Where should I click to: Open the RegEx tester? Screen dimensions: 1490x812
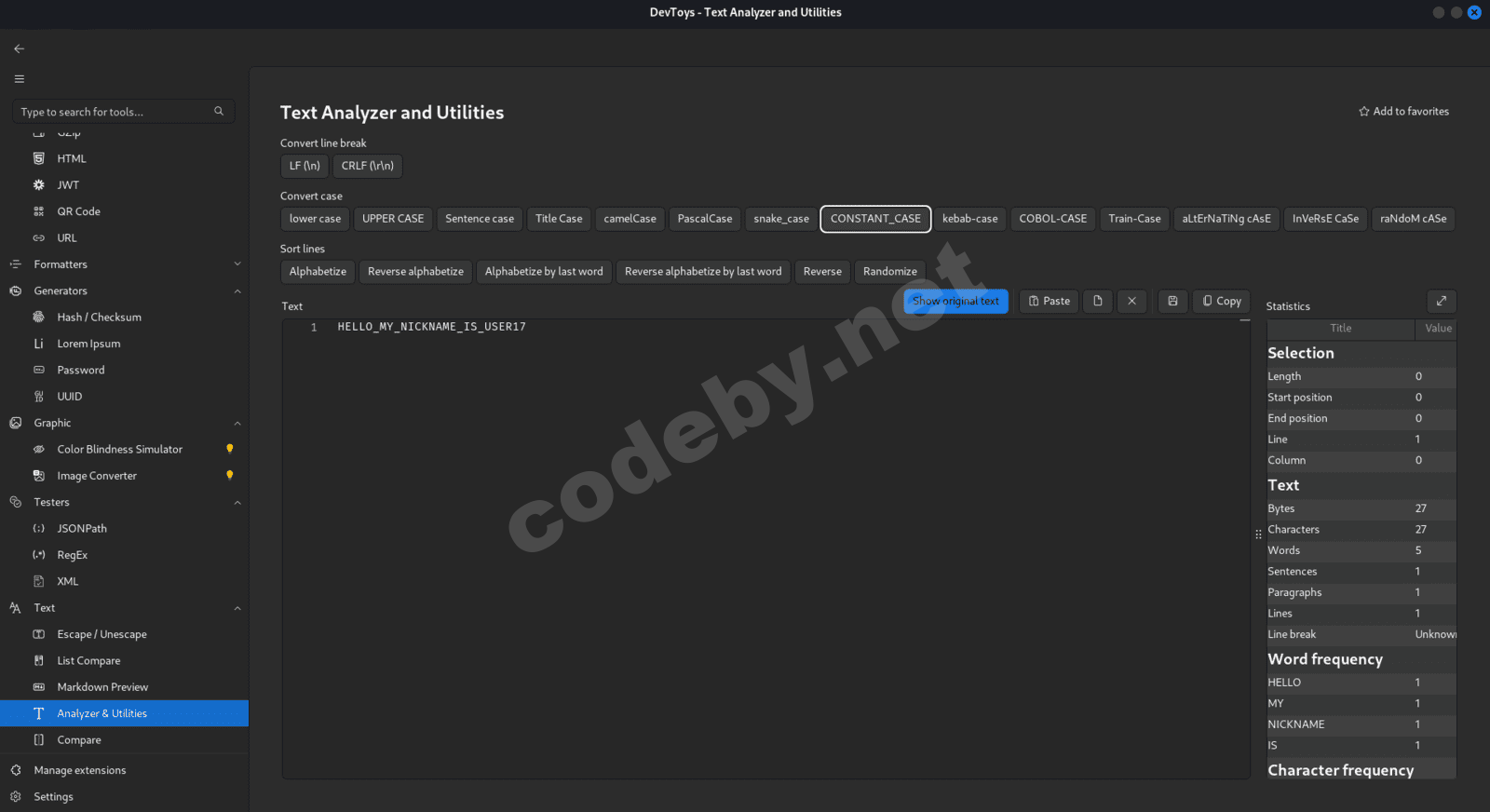click(x=125, y=555)
